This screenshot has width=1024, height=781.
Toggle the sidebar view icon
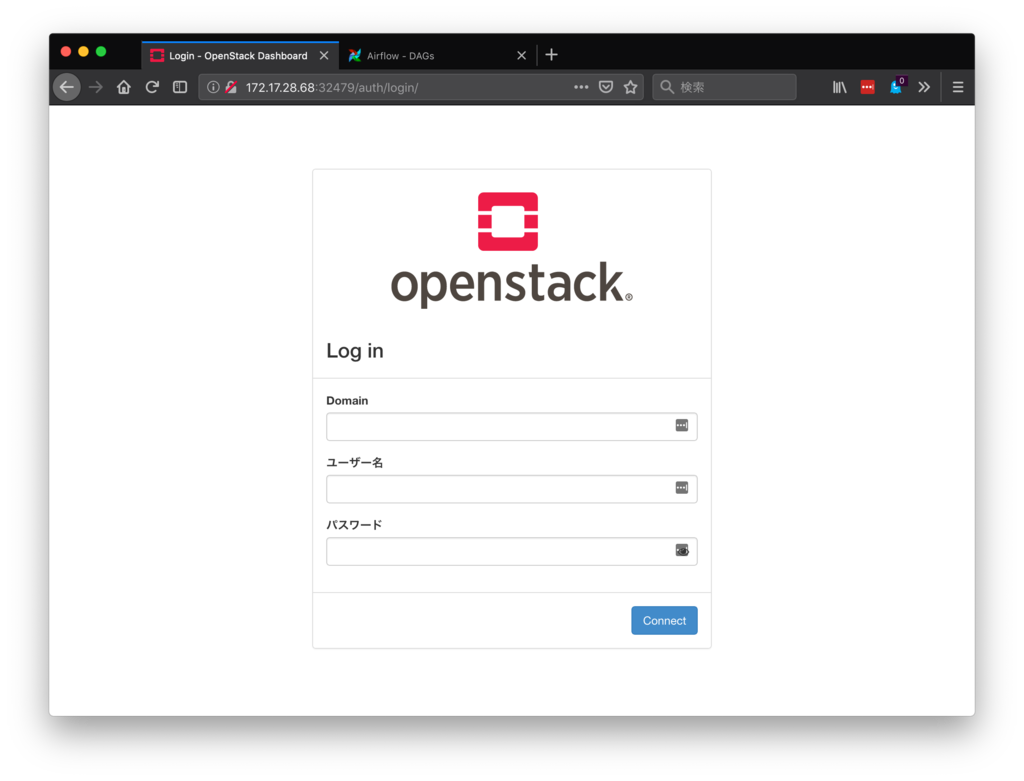pos(180,87)
